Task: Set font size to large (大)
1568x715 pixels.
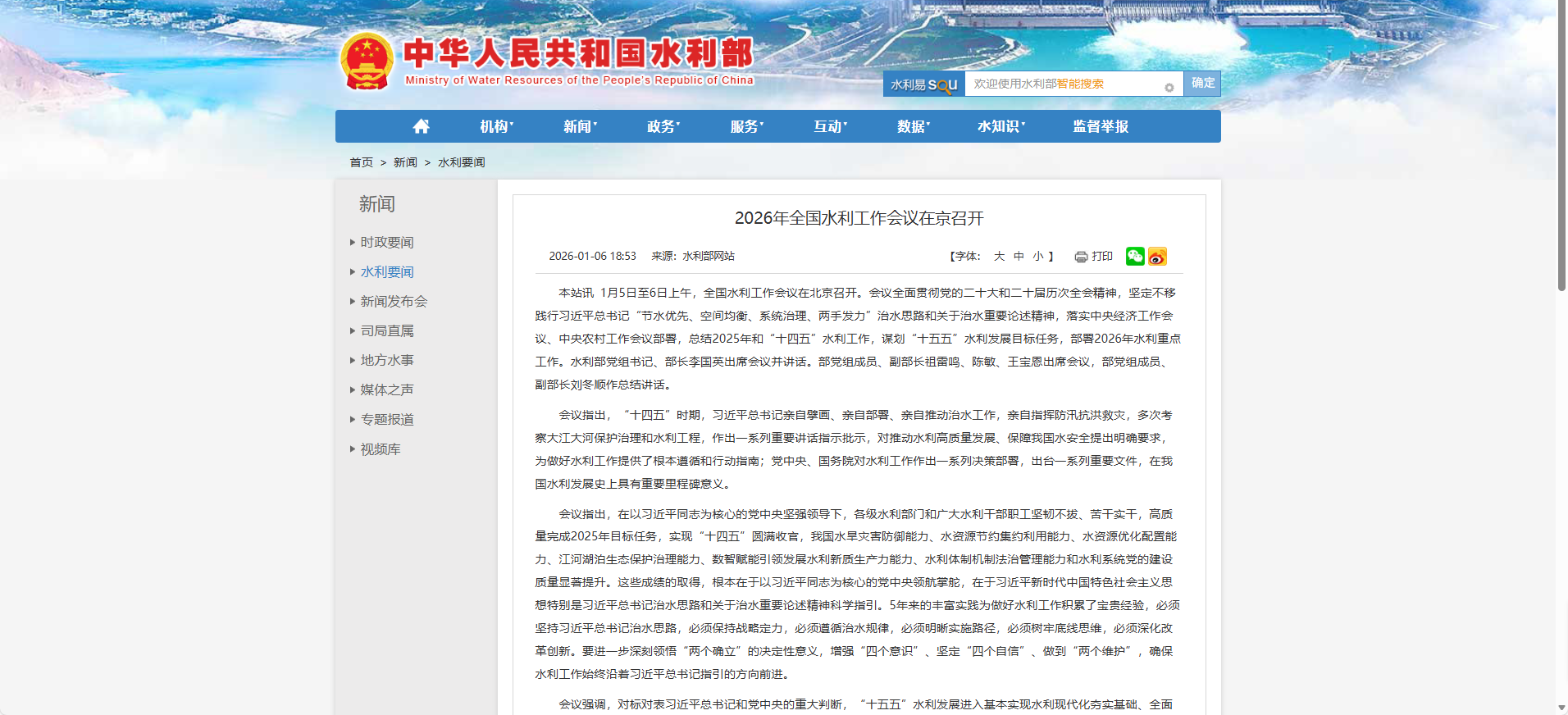Action: 999,257
